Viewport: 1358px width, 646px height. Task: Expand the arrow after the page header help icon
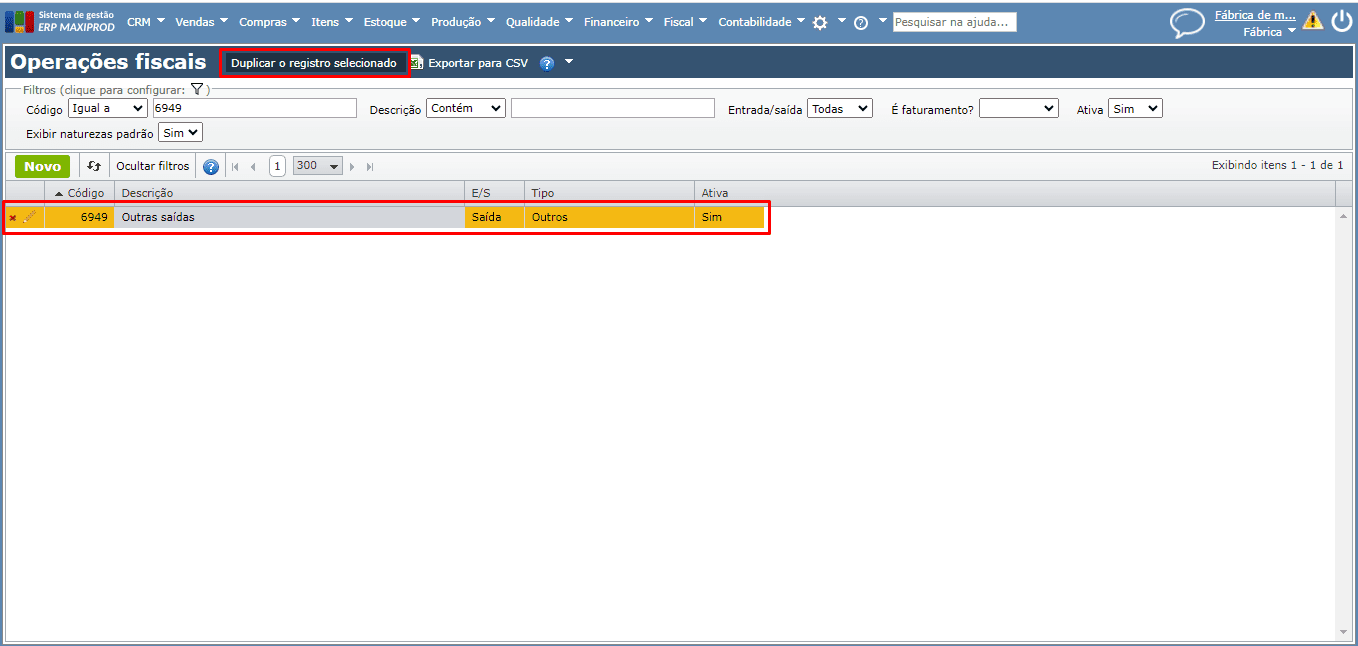pos(569,62)
